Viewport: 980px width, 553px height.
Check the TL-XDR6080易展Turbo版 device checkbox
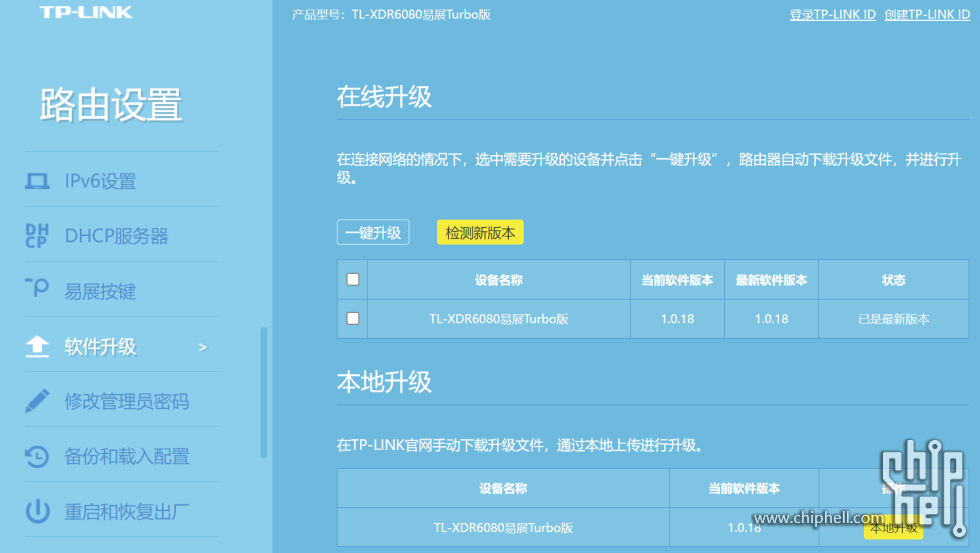(x=353, y=318)
